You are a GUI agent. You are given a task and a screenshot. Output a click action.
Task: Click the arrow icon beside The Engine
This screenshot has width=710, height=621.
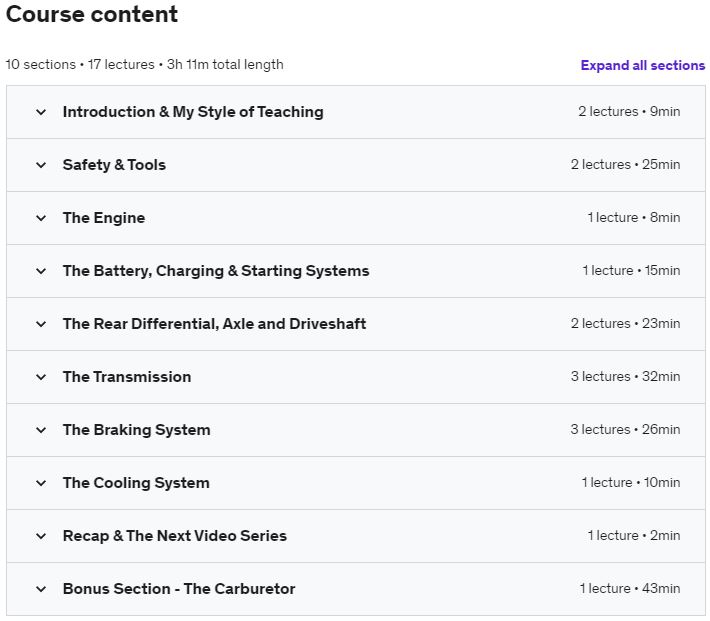[x=41, y=218]
